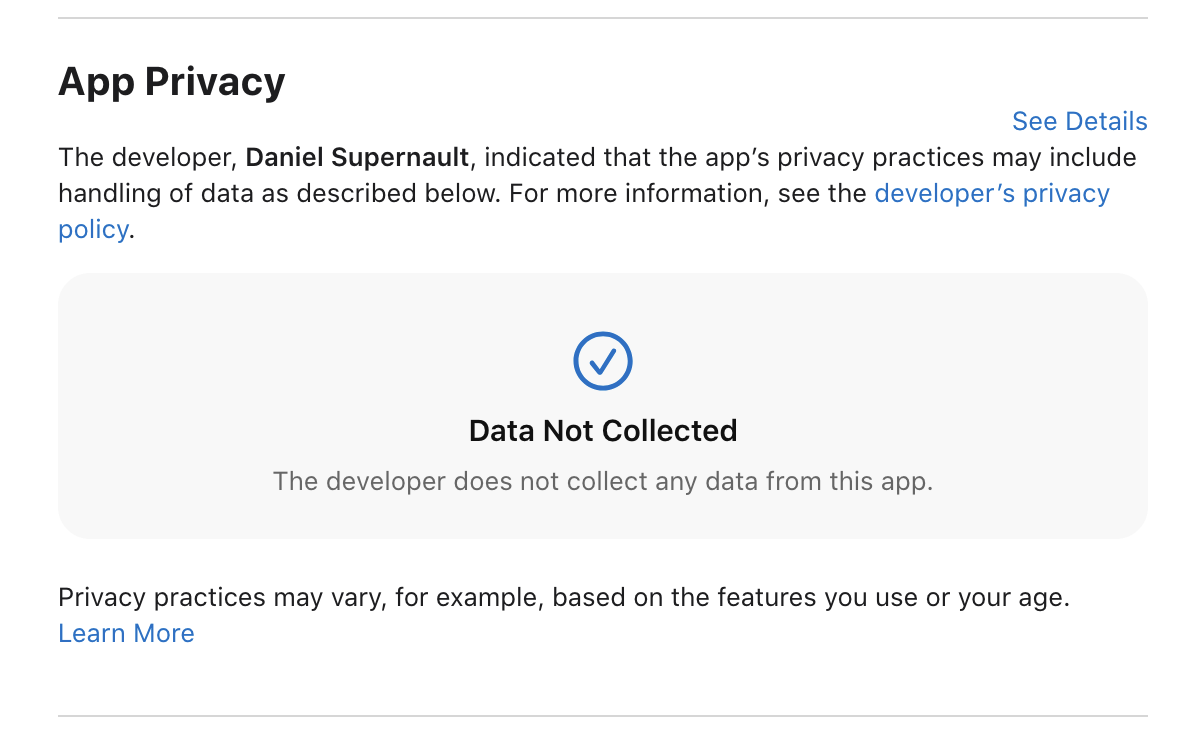This screenshot has width=1204, height=734.
Task: Click 'does not collect any data' subtitle
Action: pyautogui.click(x=602, y=481)
